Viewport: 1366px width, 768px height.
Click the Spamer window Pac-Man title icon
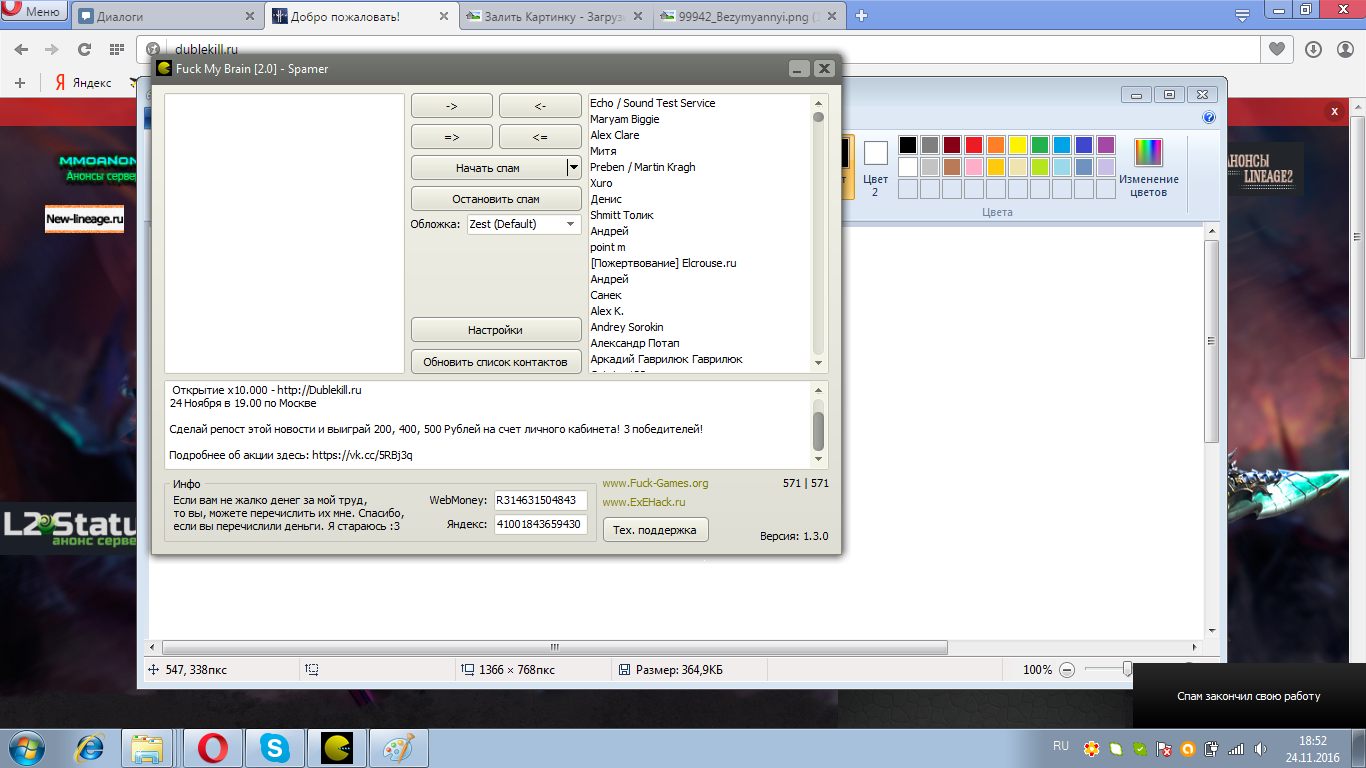pos(164,68)
